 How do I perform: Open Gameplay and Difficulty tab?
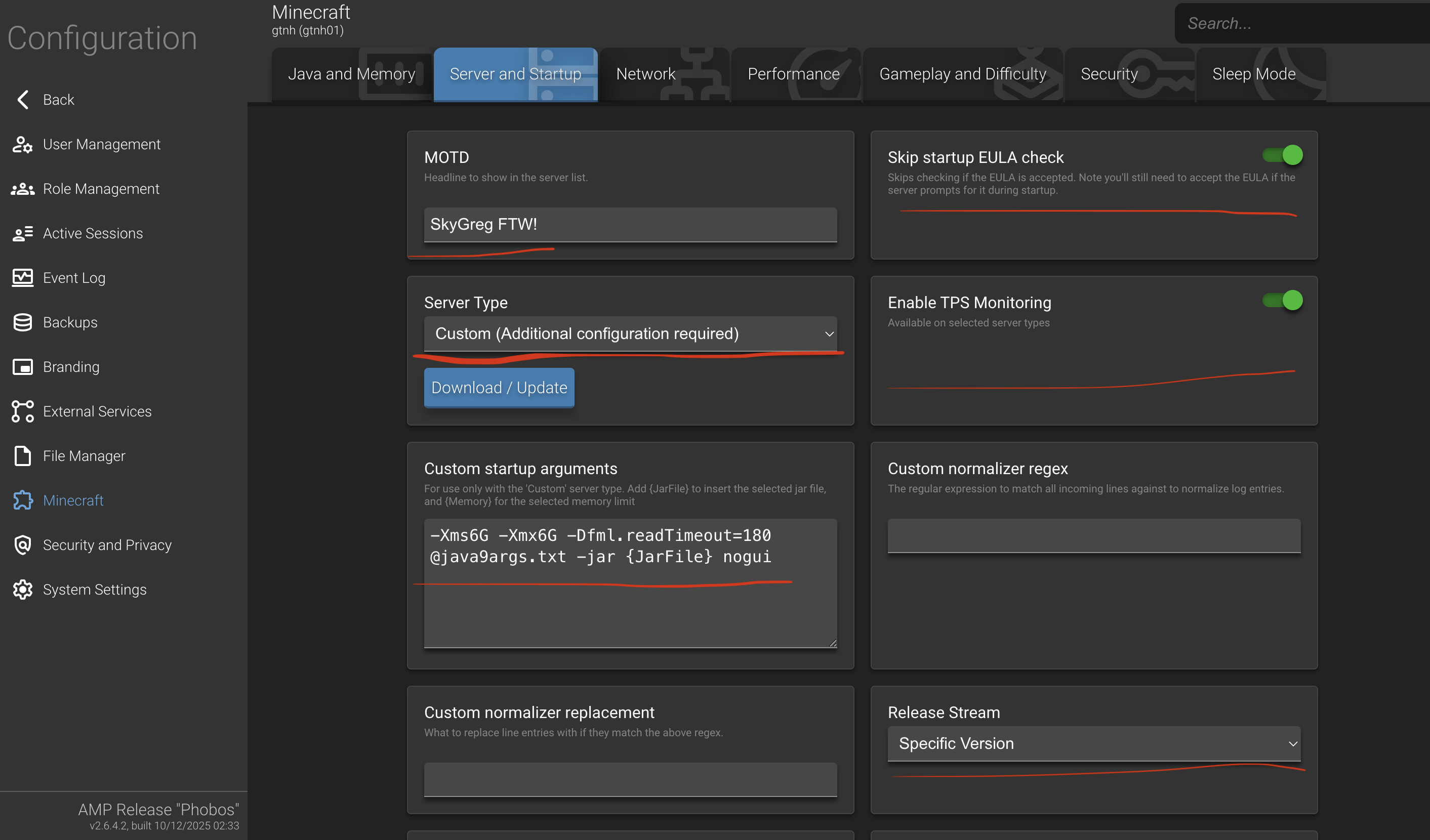coord(962,74)
